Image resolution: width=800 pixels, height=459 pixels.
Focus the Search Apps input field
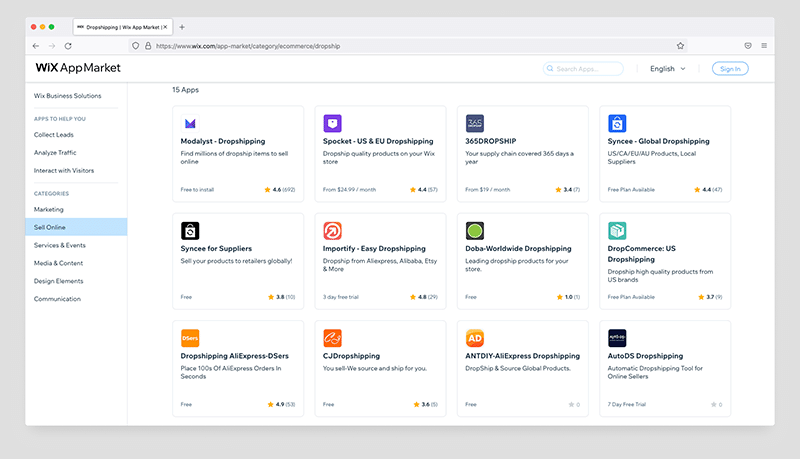[x=583, y=69]
